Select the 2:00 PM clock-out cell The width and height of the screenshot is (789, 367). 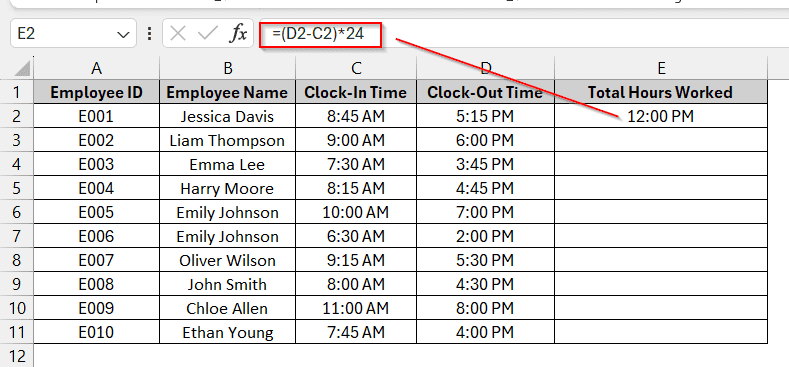point(486,236)
